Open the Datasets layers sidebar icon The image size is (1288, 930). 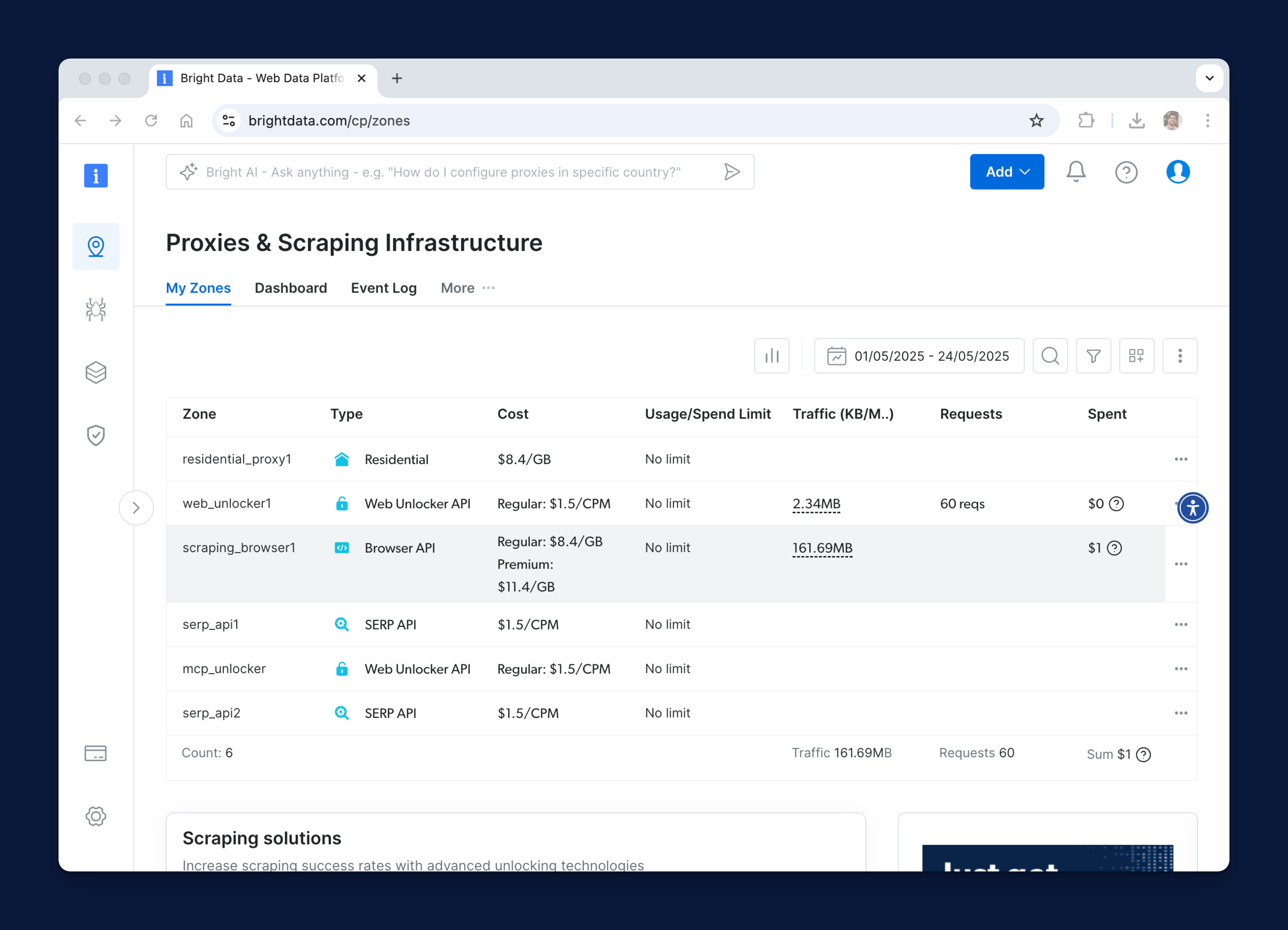click(x=96, y=373)
